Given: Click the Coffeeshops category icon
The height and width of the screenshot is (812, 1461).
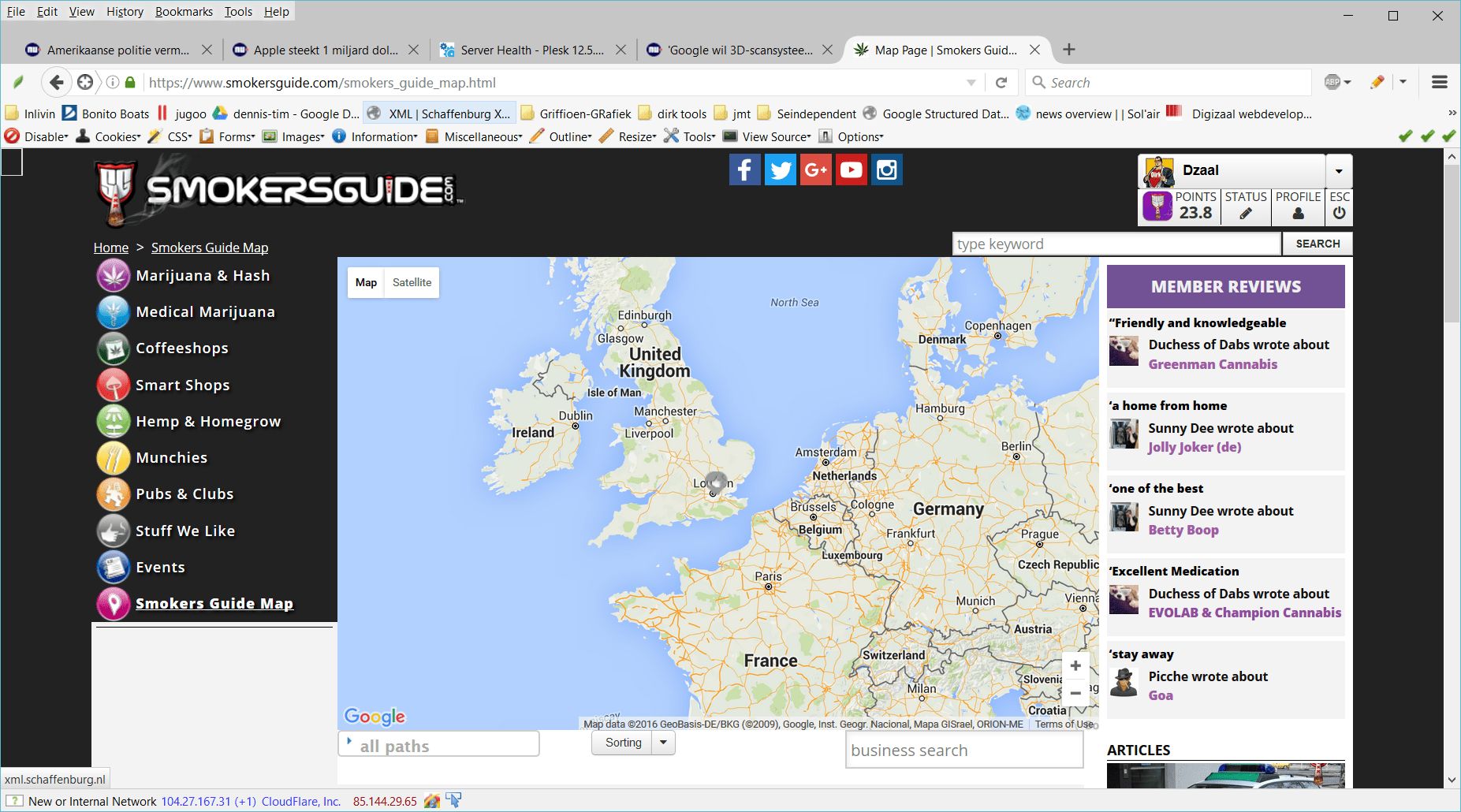Looking at the screenshot, I should pos(114,348).
